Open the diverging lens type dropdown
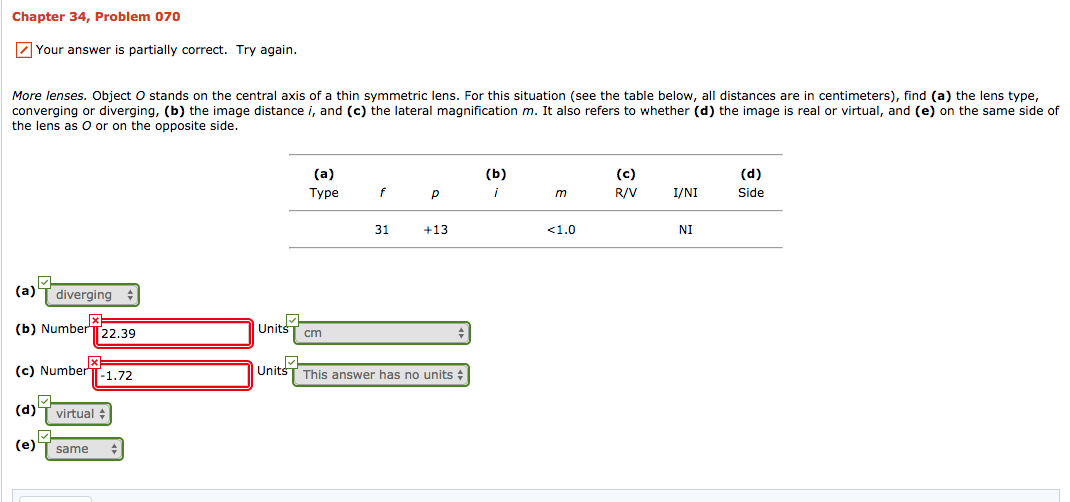This screenshot has height=502, width=1070. (x=92, y=295)
